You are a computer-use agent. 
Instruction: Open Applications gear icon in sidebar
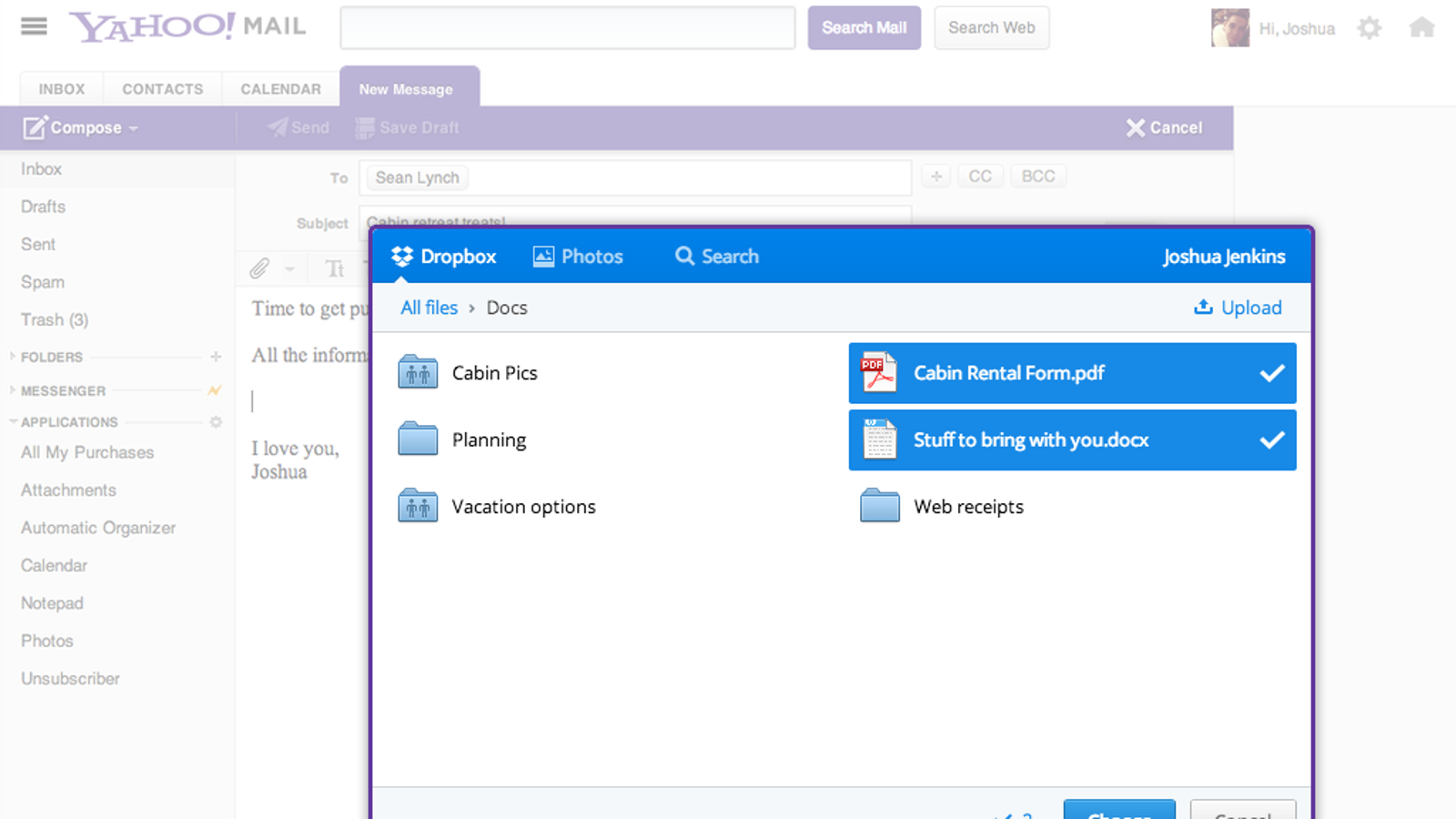(x=216, y=422)
